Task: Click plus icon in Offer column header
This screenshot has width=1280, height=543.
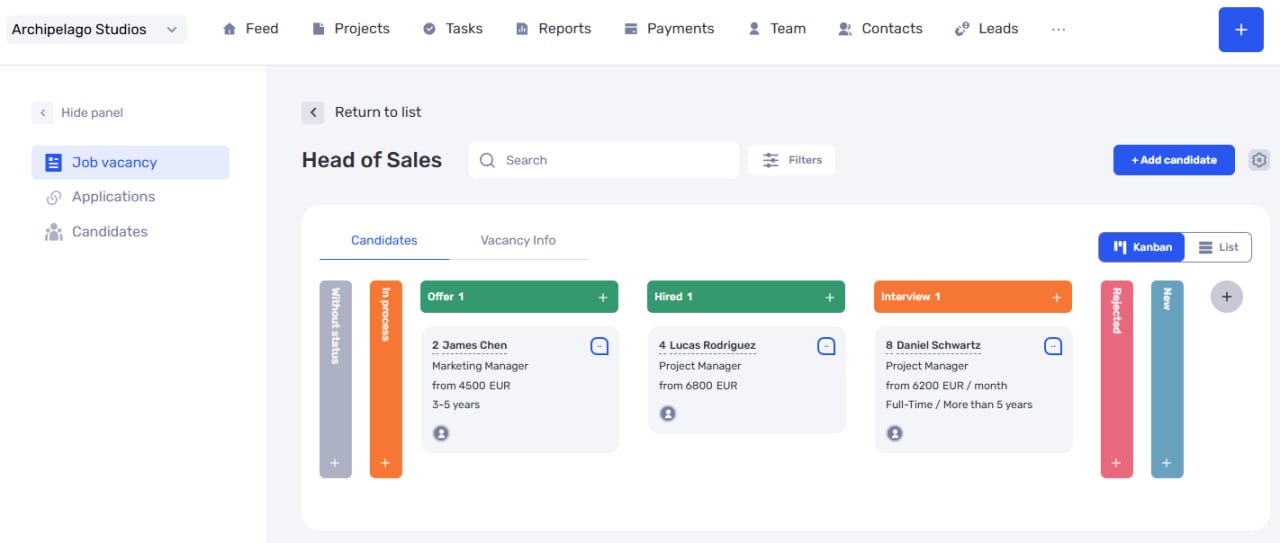Action: [x=602, y=297]
